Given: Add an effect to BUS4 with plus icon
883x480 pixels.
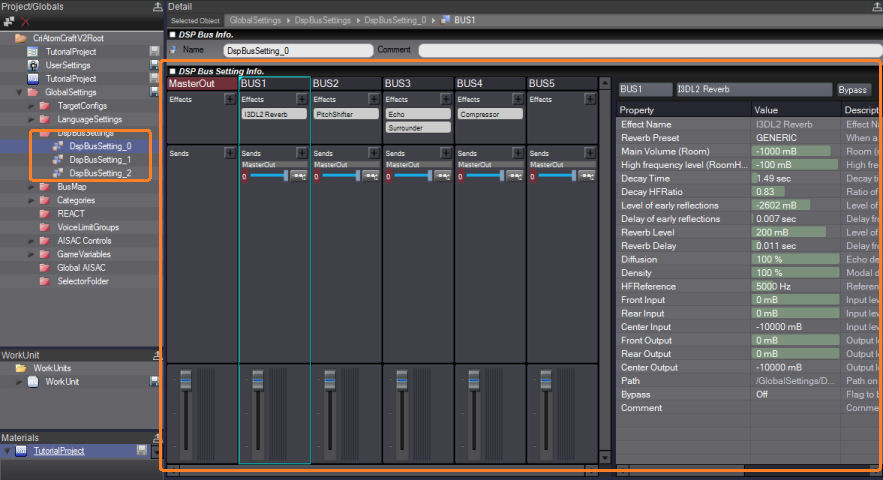Looking at the screenshot, I should click(518, 99).
